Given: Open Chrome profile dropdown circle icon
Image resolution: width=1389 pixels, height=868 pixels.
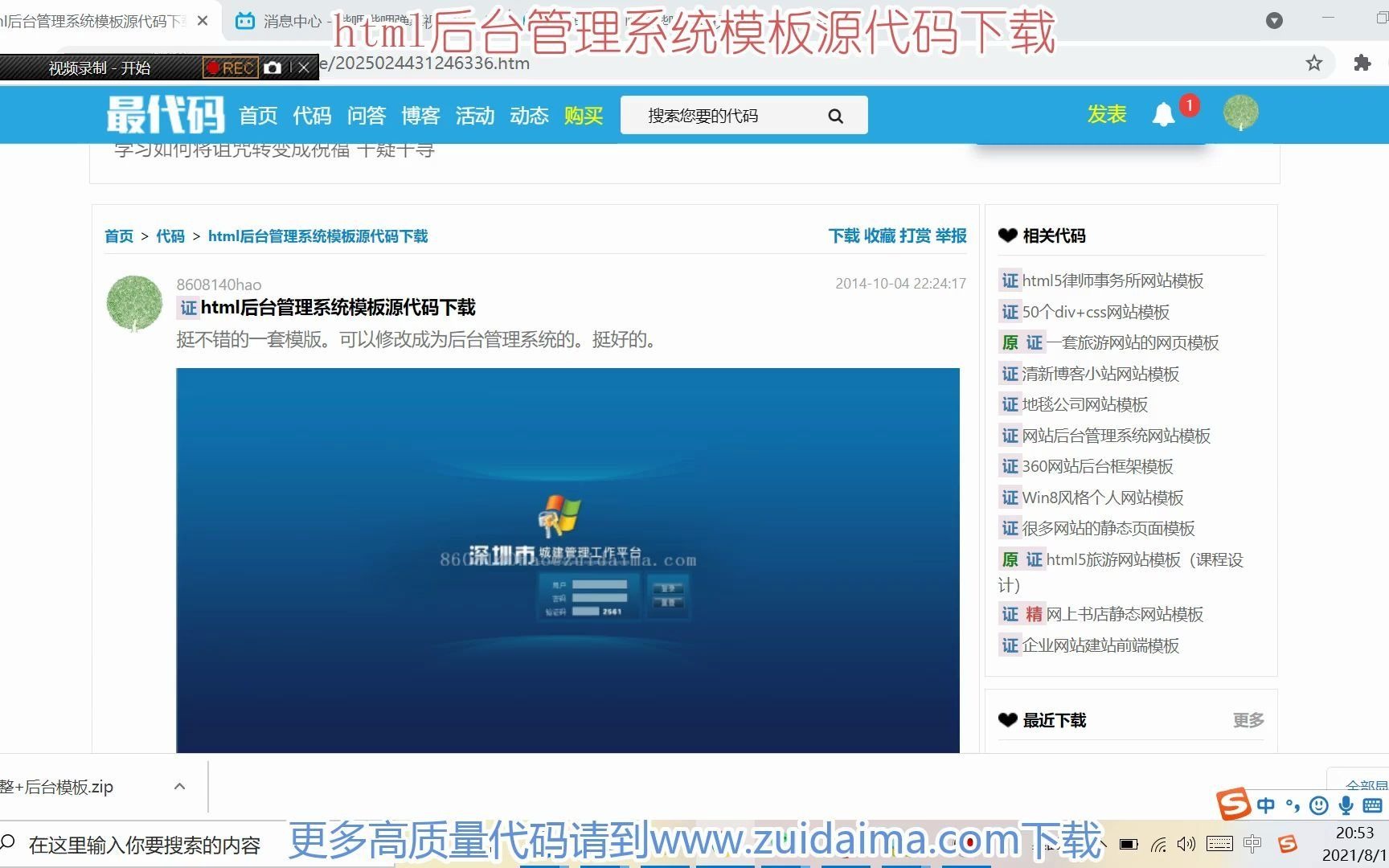Looking at the screenshot, I should click(x=1274, y=21).
